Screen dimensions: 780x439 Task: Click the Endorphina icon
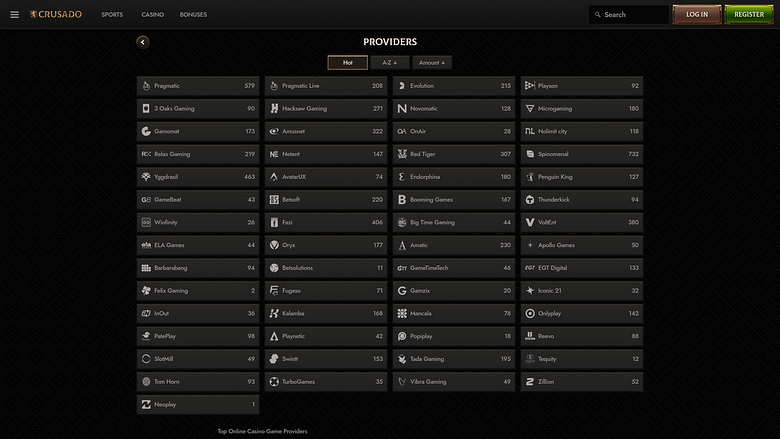click(402, 177)
